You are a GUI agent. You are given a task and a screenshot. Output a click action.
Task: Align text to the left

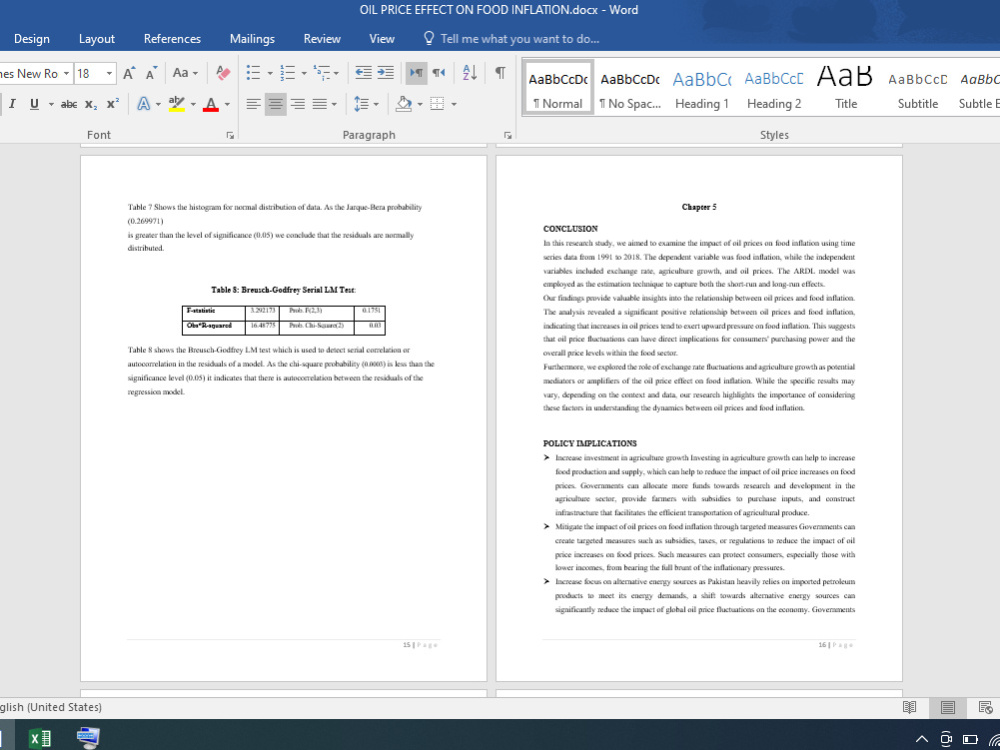(x=254, y=104)
